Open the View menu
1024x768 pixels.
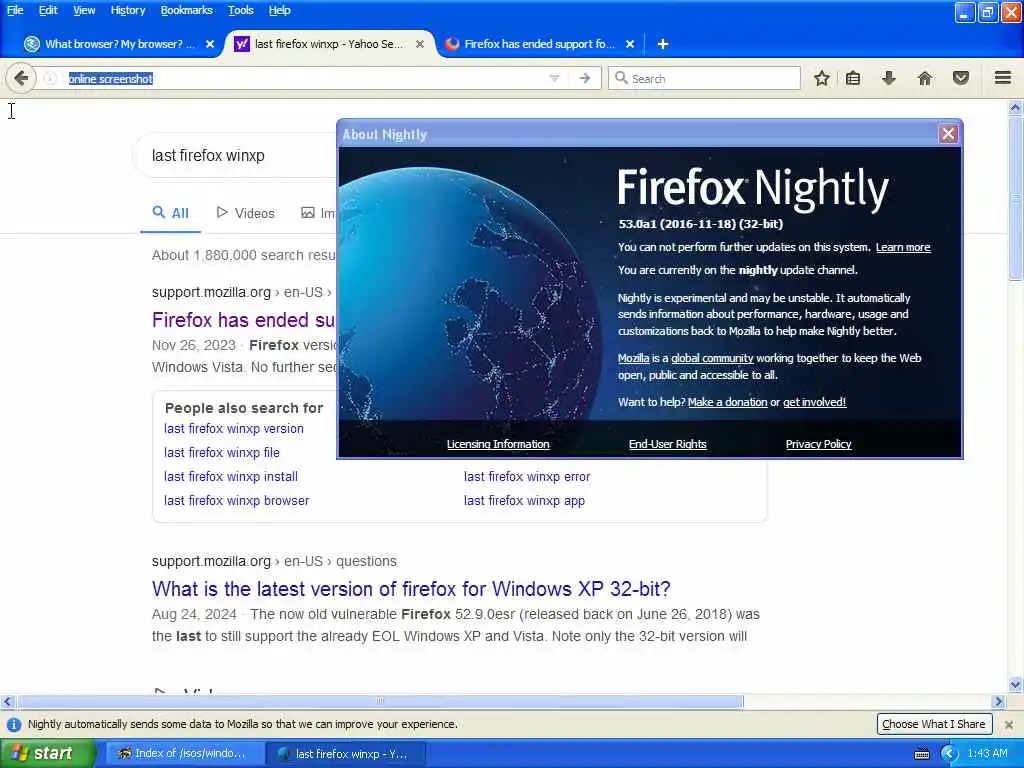pyautogui.click(x=84, y=10)
